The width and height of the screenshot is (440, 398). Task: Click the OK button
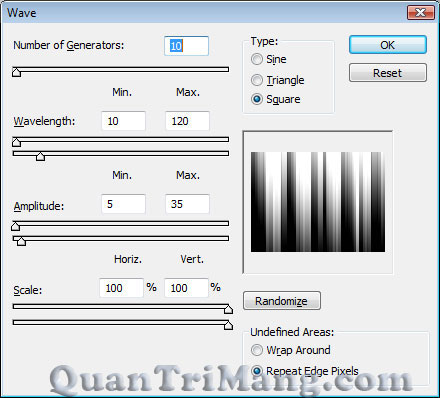pyautogui.click(x=388, y=45)
